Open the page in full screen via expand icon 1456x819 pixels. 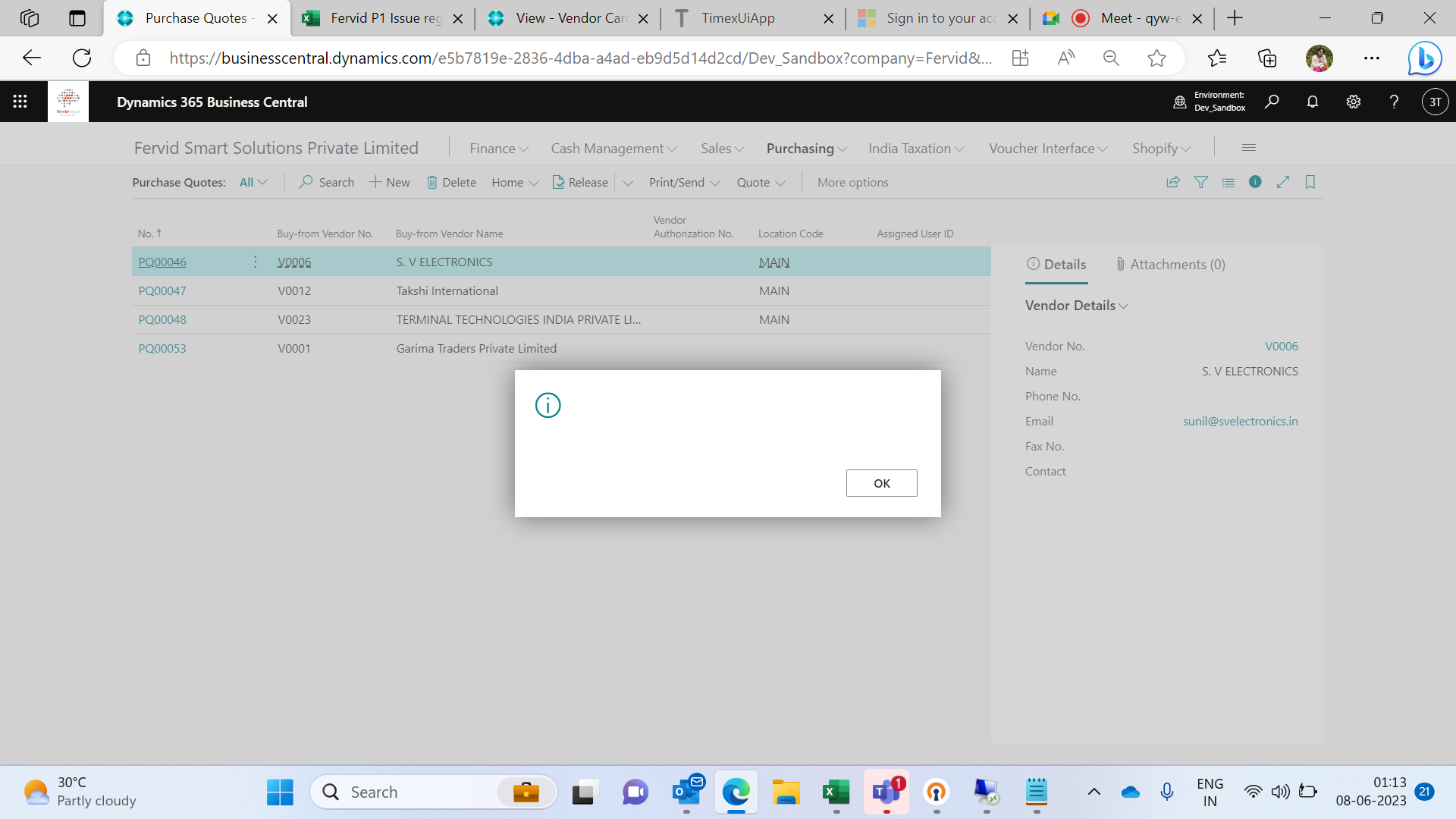[1283, 182]
